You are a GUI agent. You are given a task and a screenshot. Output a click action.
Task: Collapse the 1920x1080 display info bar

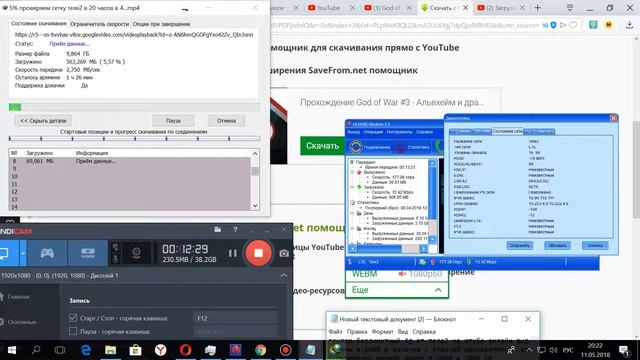coord(283,276)
